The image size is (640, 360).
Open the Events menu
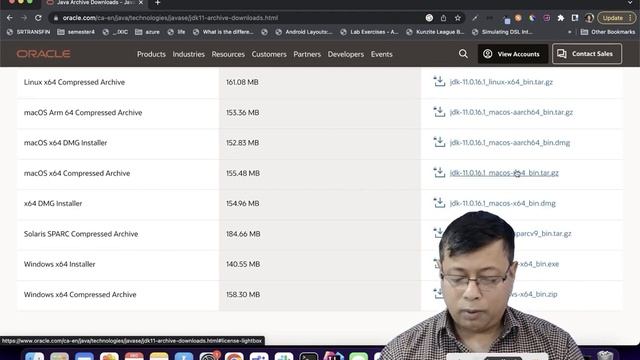coord(381,54)
